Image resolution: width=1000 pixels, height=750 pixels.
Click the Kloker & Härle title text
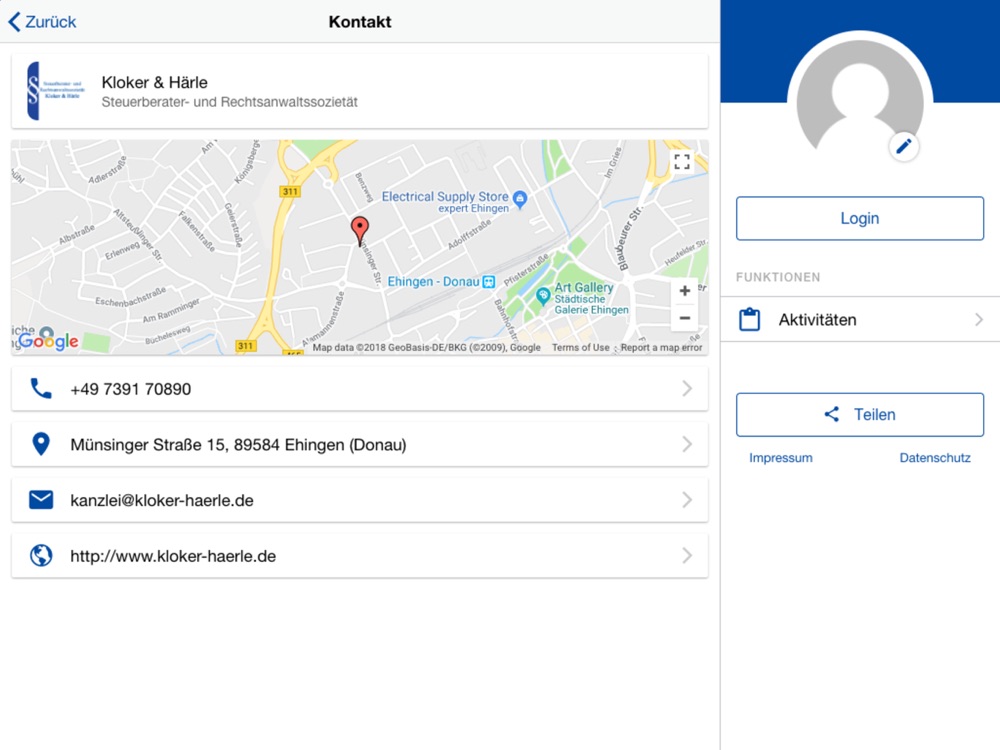click(154, 82)
